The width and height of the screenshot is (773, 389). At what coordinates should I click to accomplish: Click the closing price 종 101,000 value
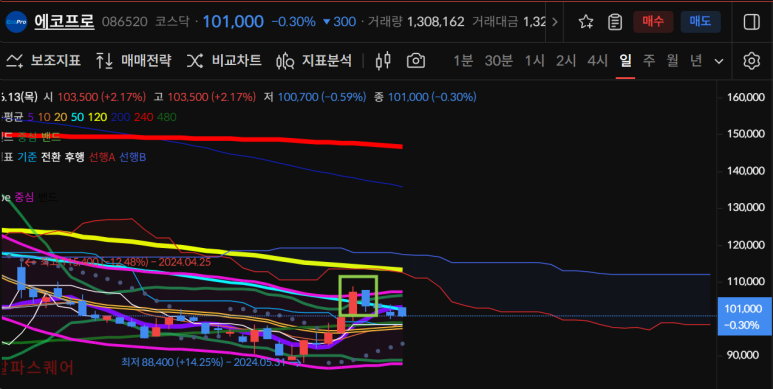click(x=432, y=97)
